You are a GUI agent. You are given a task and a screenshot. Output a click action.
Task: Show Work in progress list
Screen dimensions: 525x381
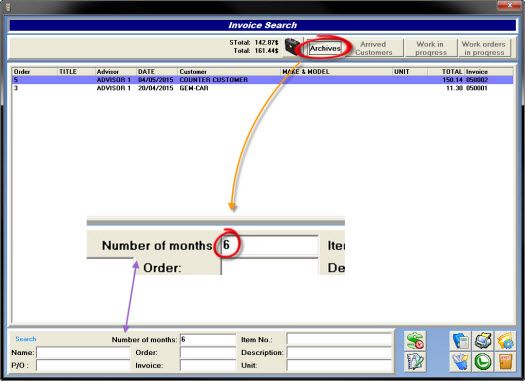click(x=431, y=48)
